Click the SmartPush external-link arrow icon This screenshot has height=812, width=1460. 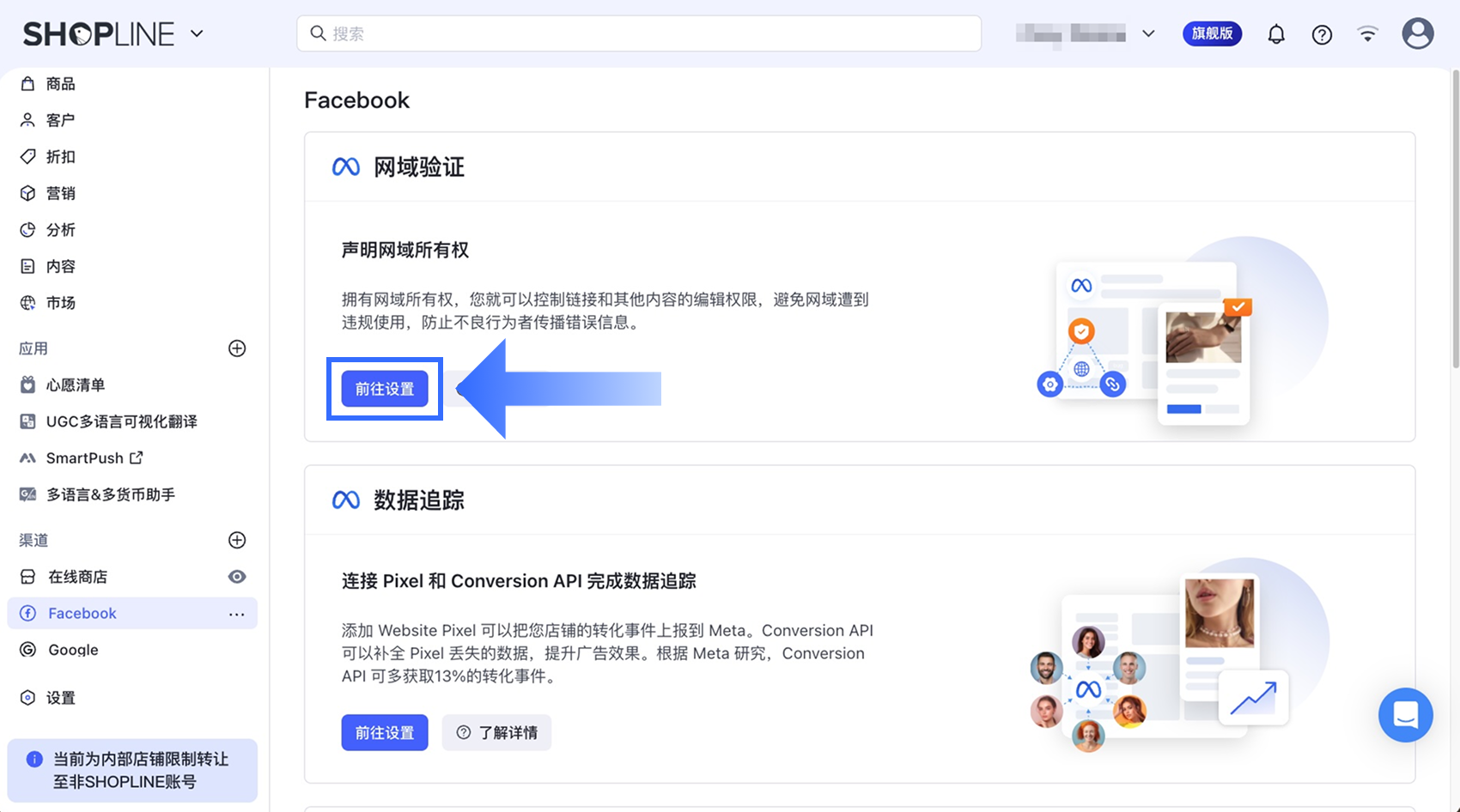(137, 458)
